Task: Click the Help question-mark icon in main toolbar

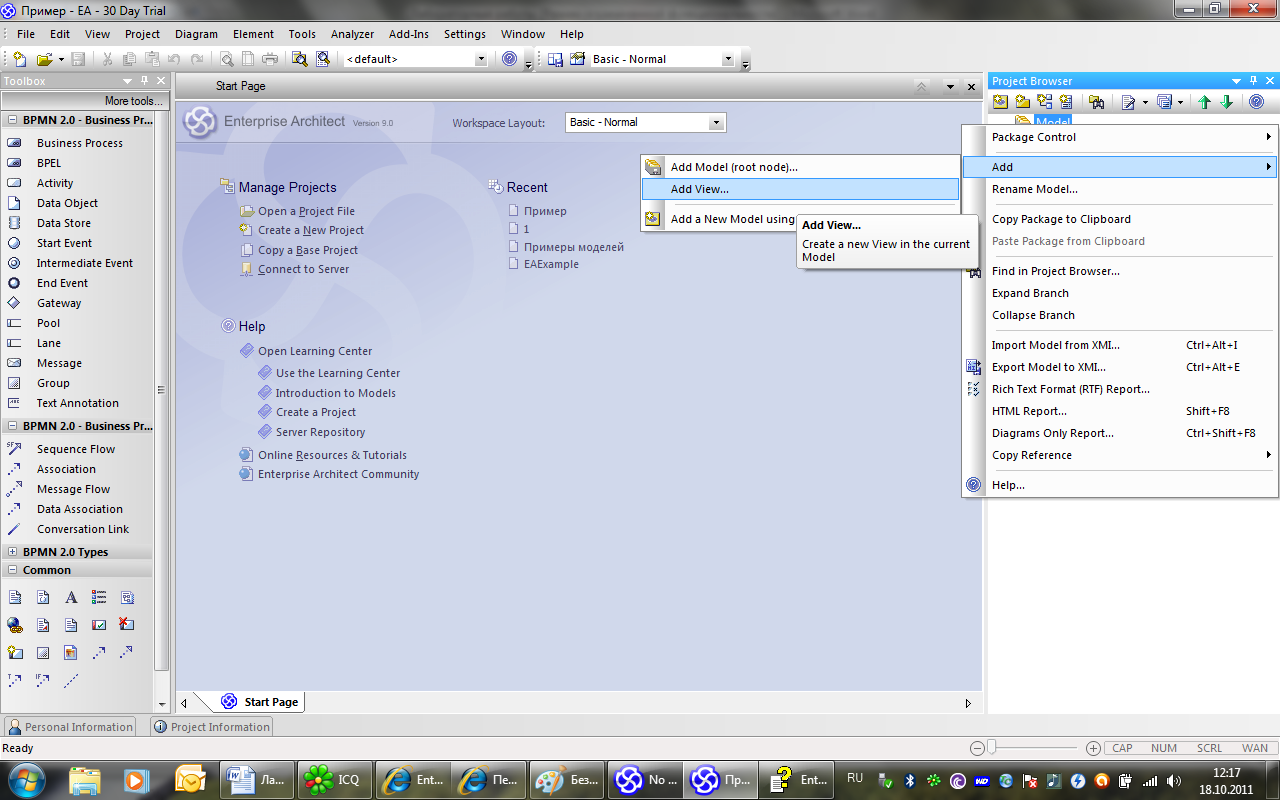Action: tap(510, 59)
